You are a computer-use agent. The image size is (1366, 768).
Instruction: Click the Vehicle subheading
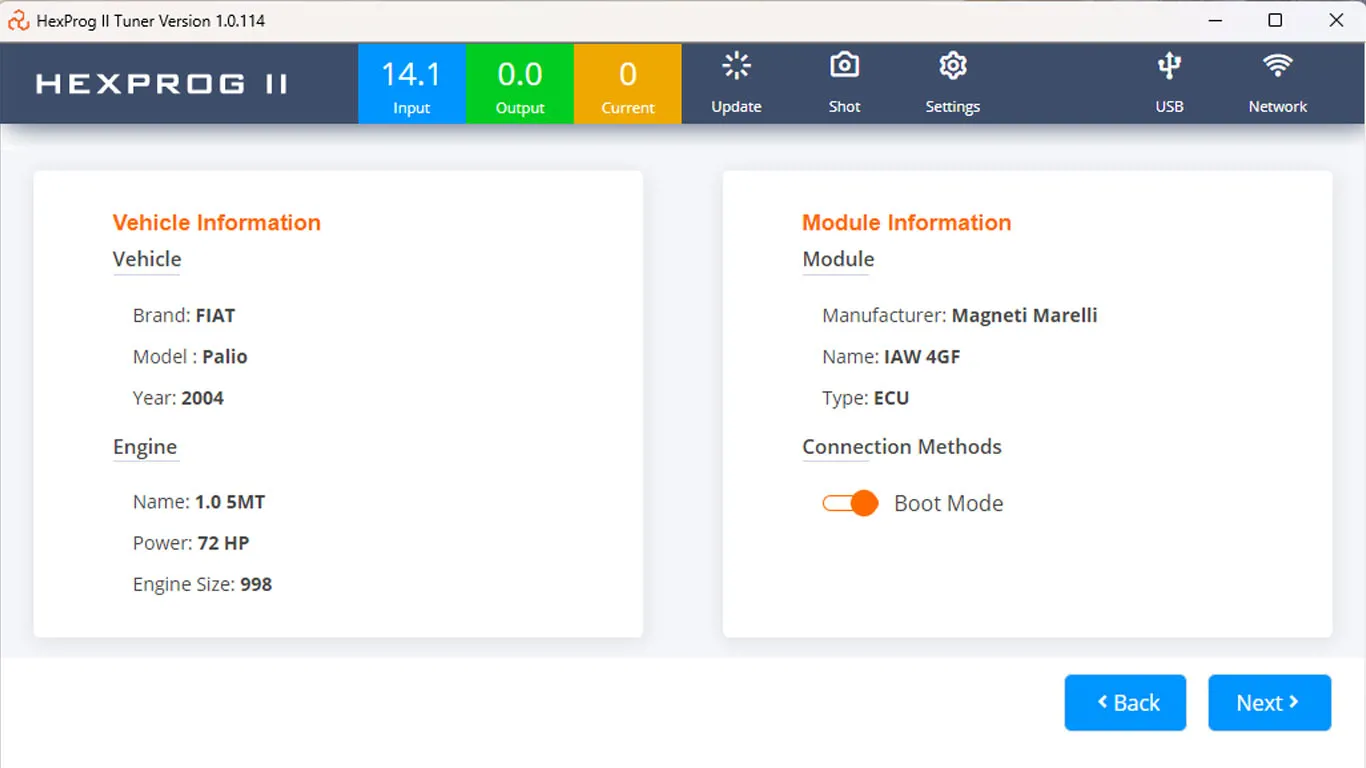pos(147,259)
